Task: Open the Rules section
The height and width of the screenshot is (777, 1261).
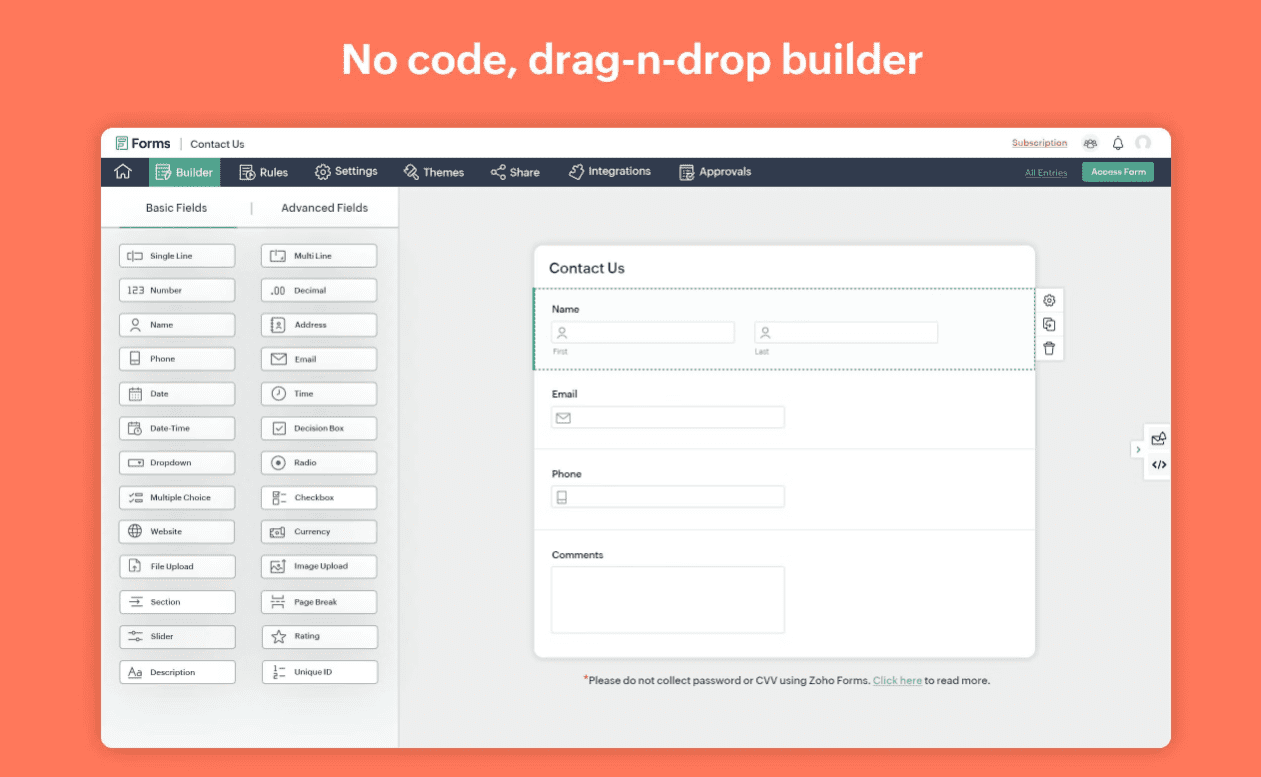Action: pos(263,171)
